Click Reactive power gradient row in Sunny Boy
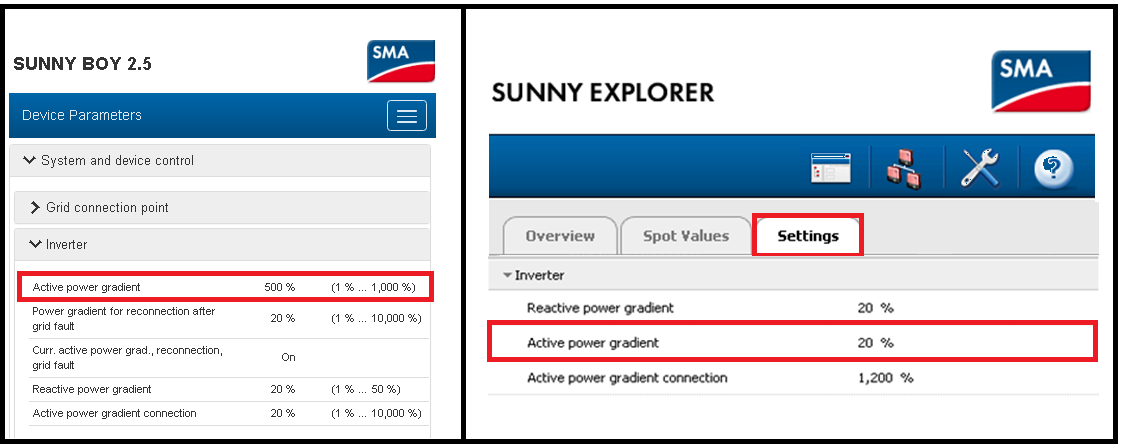The height and width of the screenshot is (448, 1122). (x=225, y=389)
